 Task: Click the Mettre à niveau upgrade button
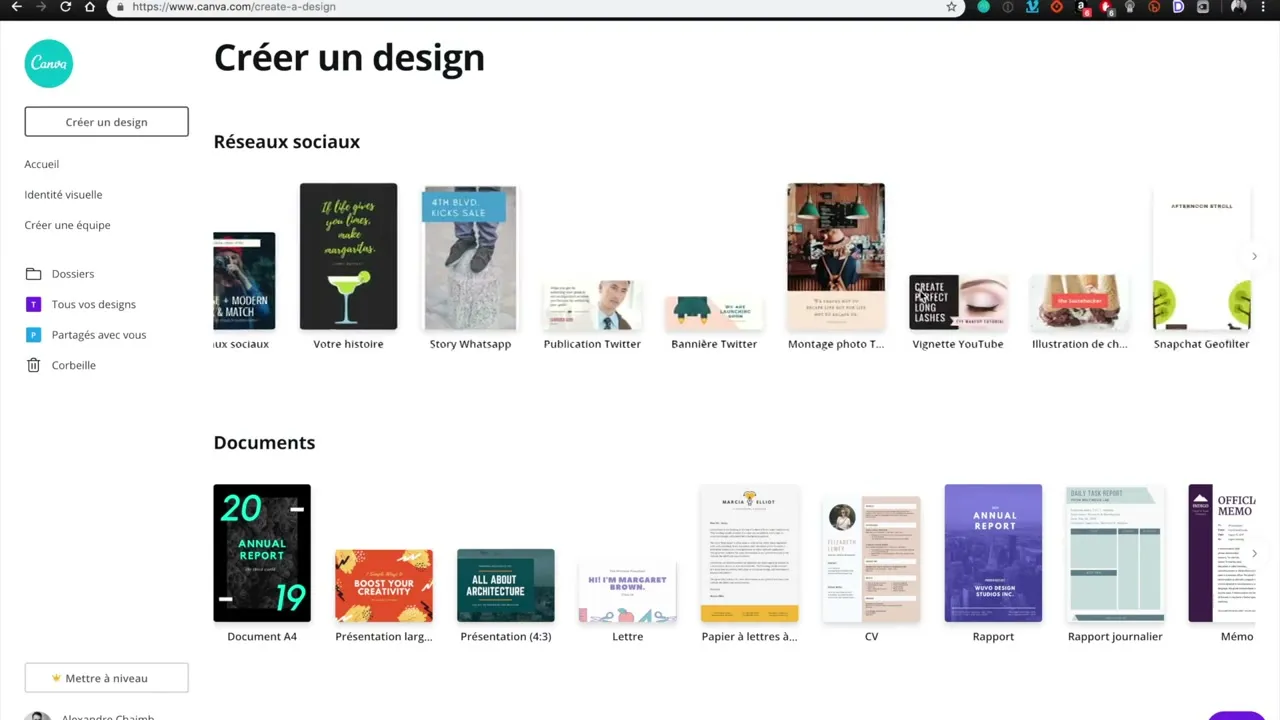pos(106,678)
